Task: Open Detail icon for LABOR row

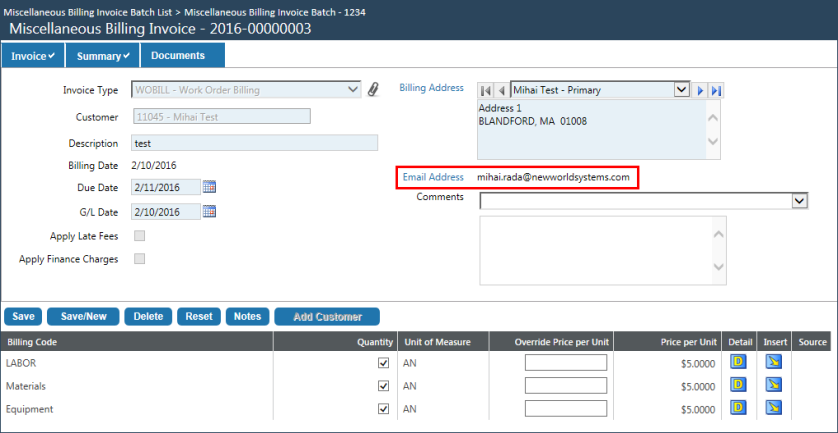Action: 738,362
